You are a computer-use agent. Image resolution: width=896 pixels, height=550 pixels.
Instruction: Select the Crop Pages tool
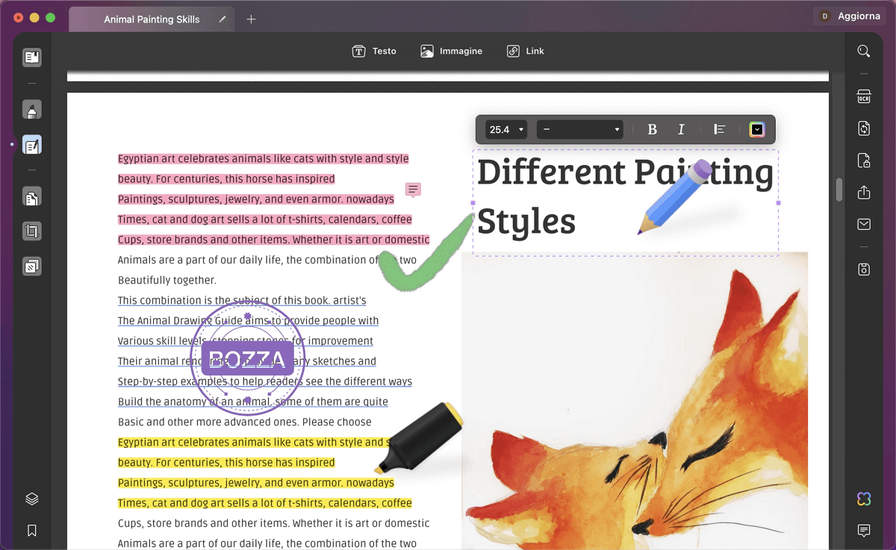[x=32, y=232]
